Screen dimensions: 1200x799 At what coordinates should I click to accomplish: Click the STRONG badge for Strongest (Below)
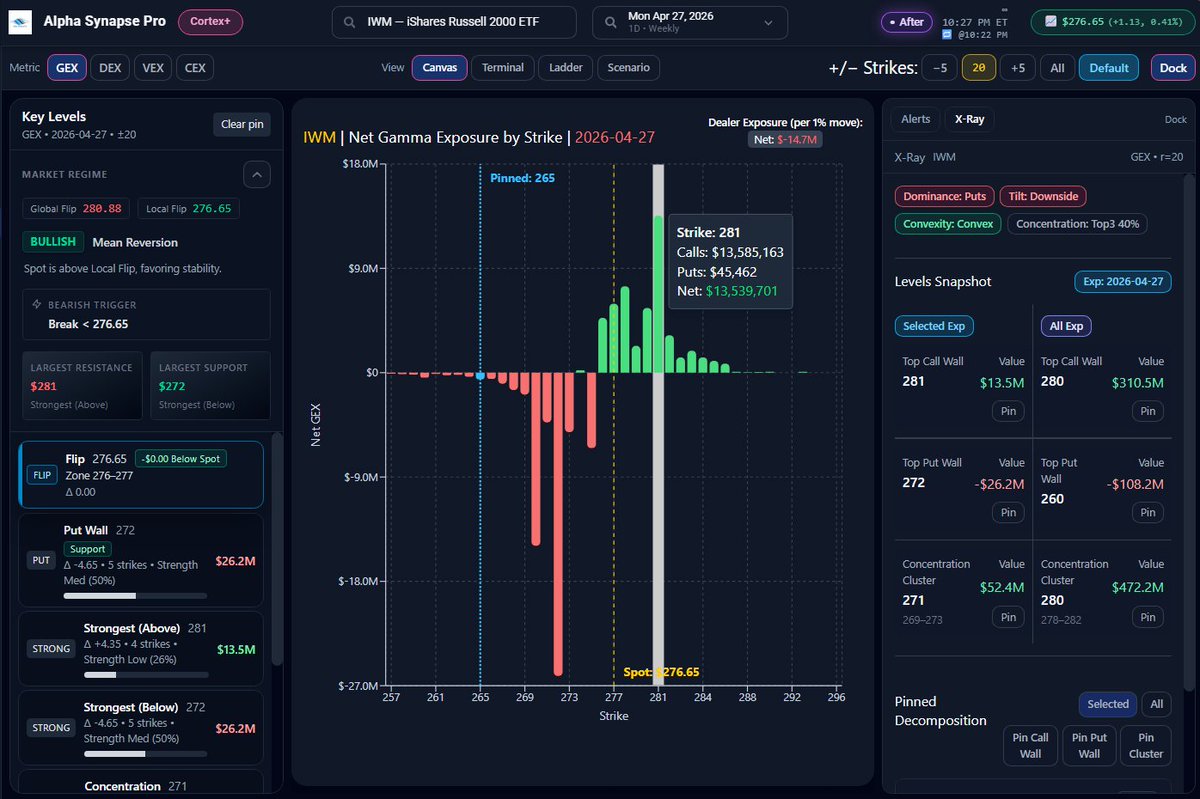[x=51, y=728]
